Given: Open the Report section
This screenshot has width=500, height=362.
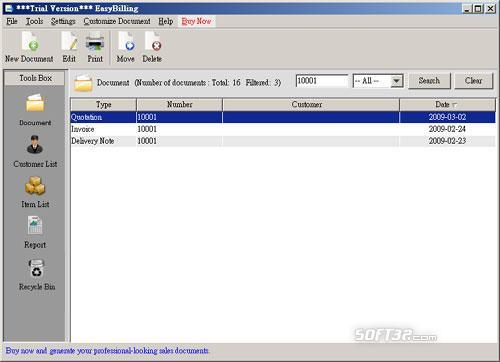Looking at the screenshot, I should [35, 233].
